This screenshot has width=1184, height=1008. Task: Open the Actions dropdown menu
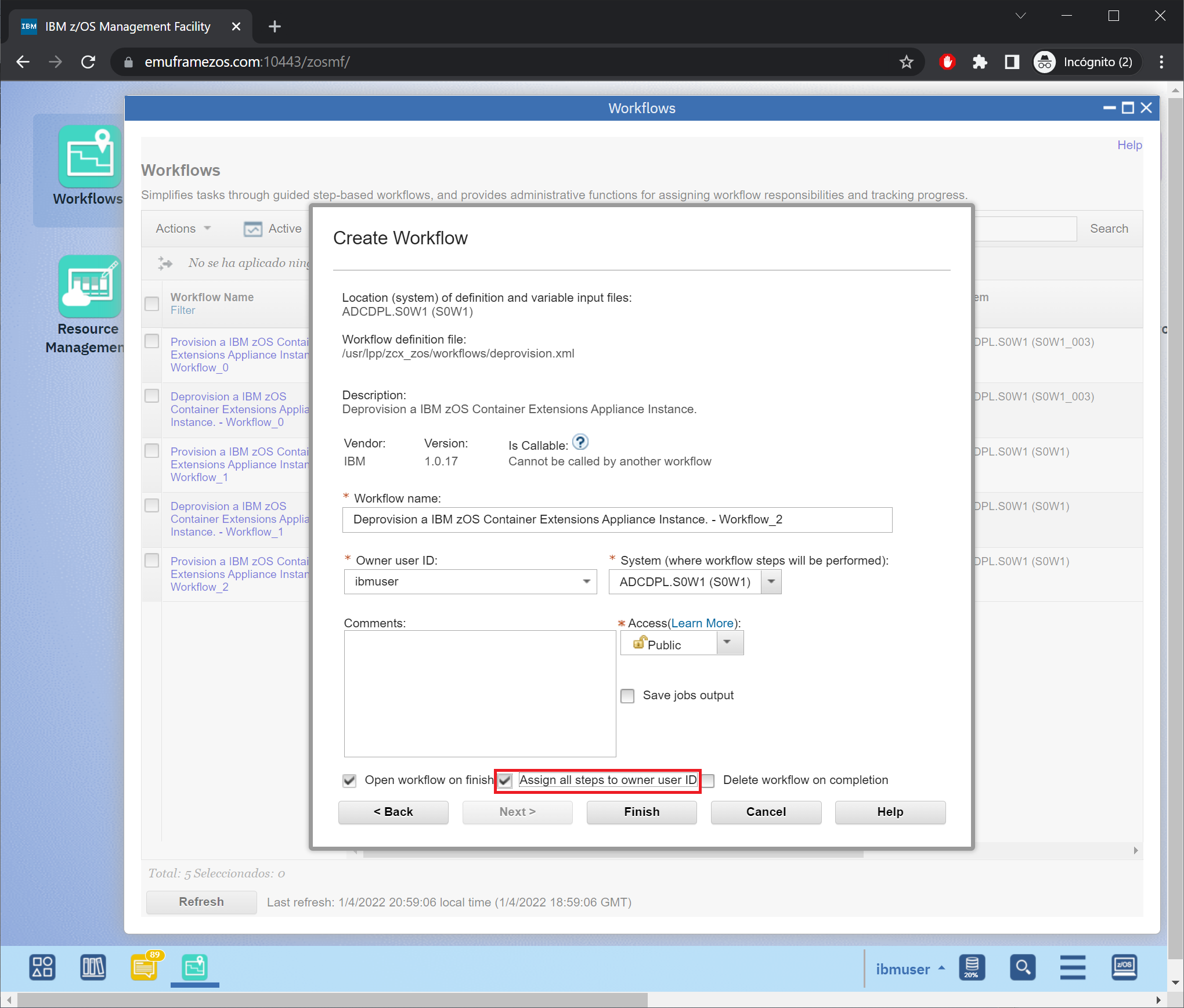point(183,229)
